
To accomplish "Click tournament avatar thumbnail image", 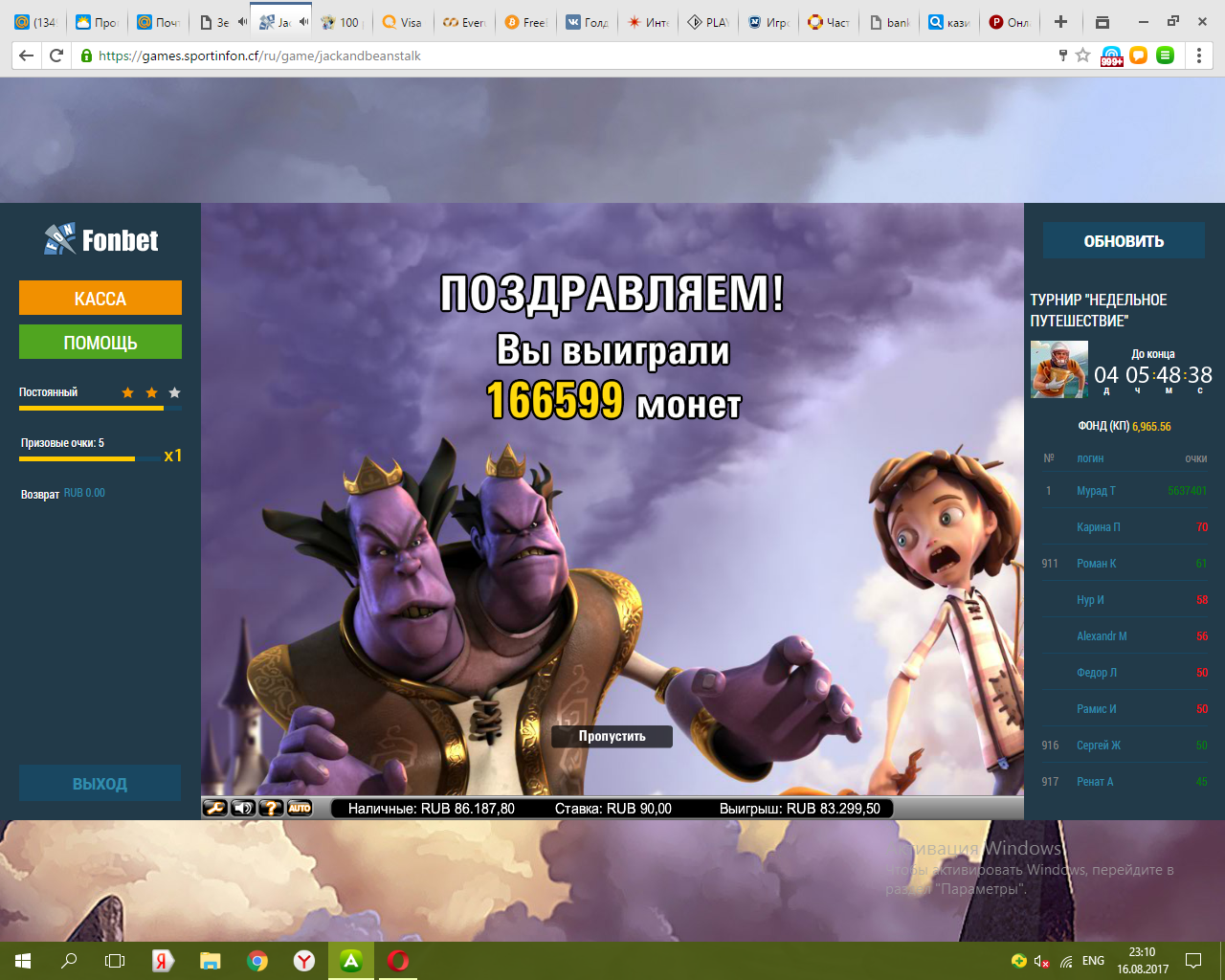I will (x=1059, y=369).
